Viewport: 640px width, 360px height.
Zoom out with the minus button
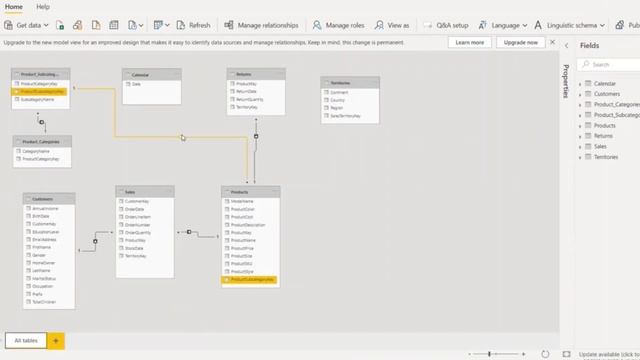(x=470, y=354)
